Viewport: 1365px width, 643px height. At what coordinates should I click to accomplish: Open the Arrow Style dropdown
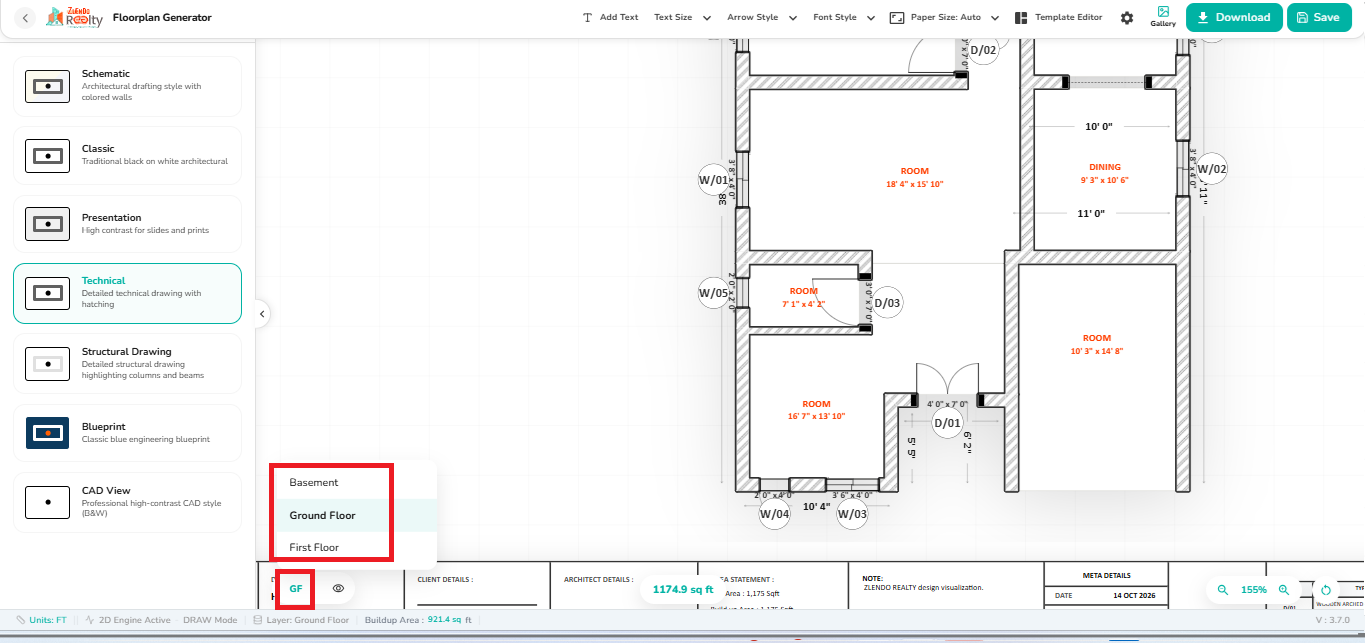coord(762,18)
